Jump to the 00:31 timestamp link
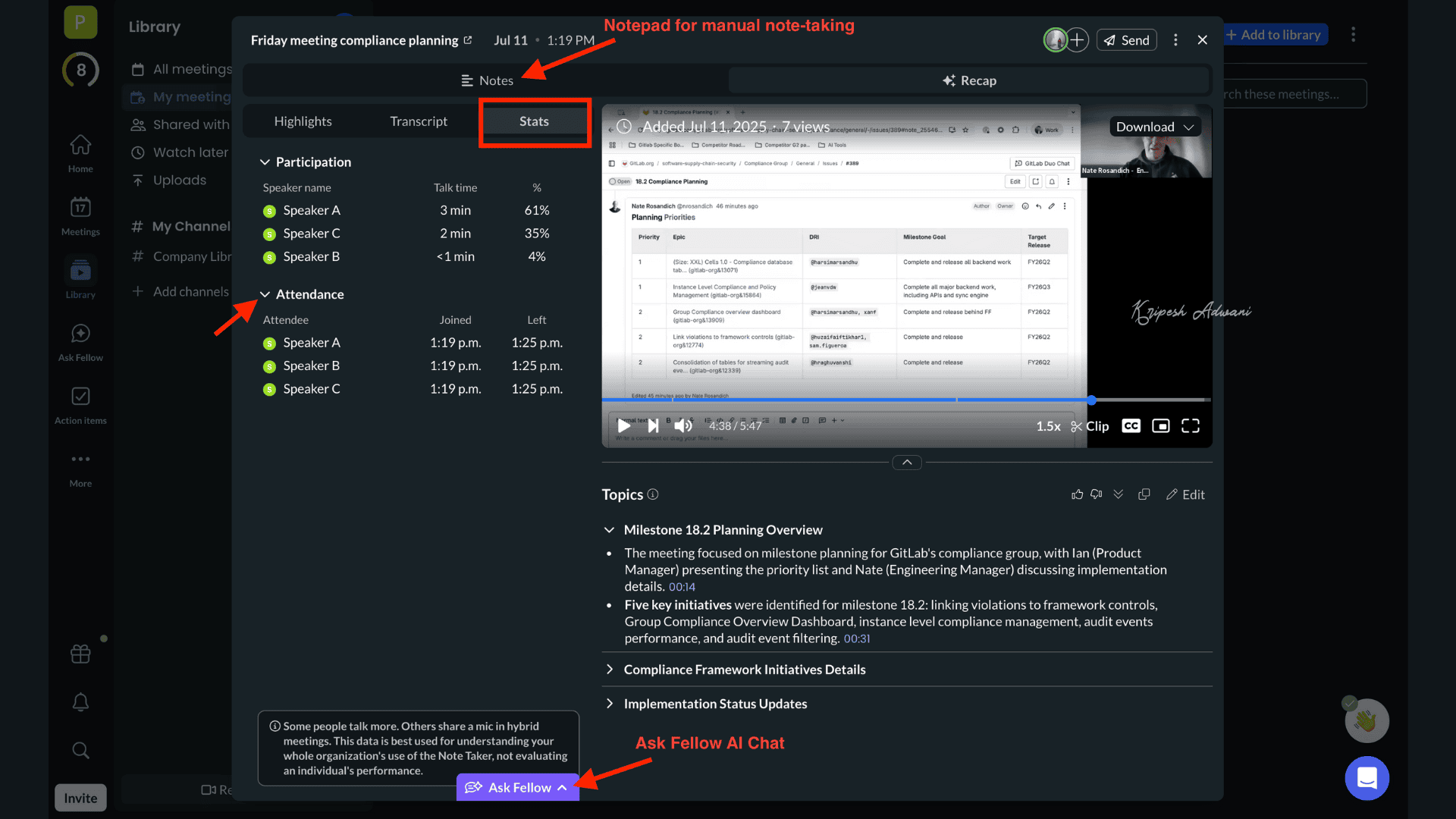The width and height of the screenshot is (1456, 819). pos(856,639)
